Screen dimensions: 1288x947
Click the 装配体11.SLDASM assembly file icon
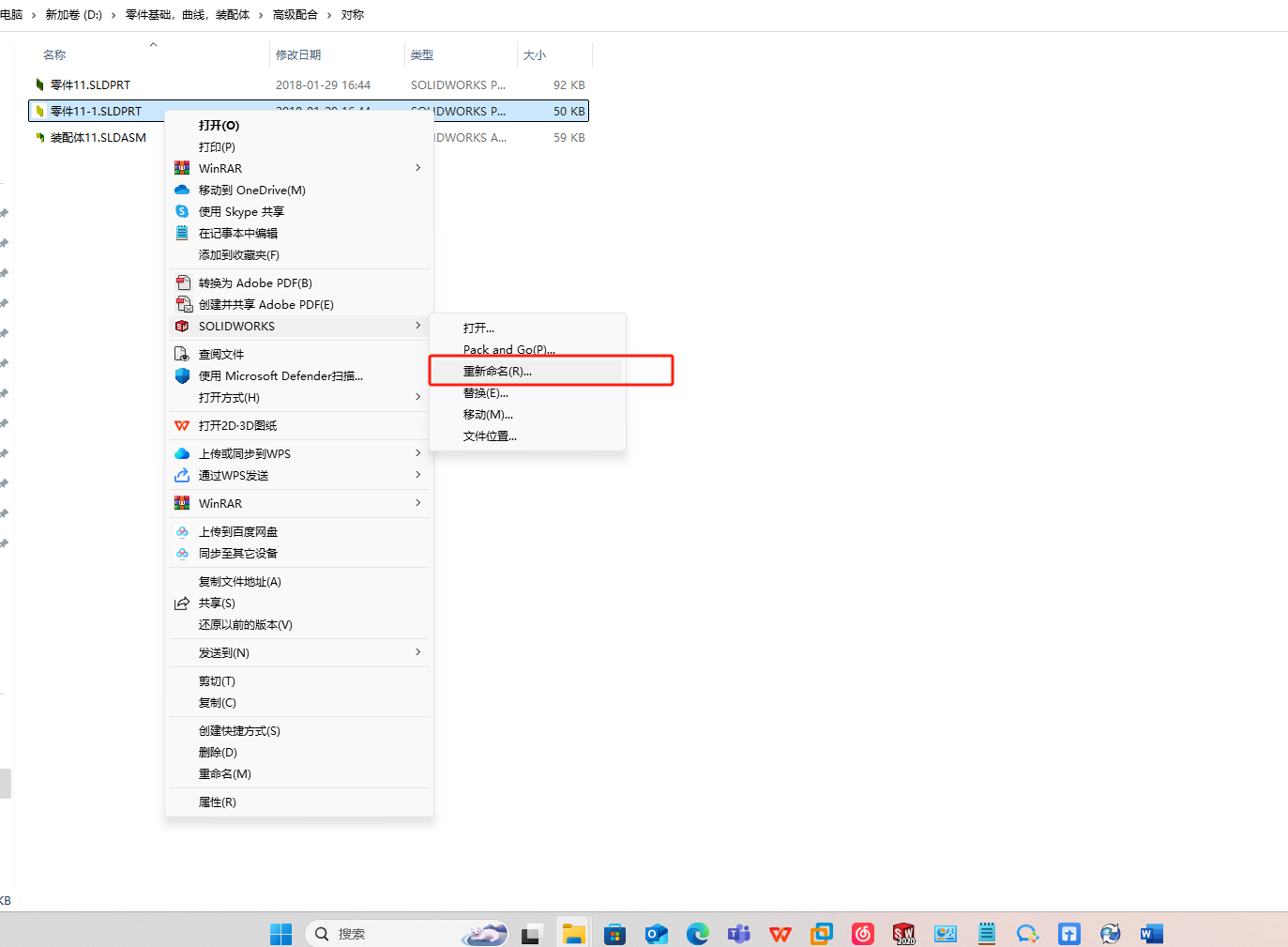pyautogui.click(x=39, y=137)
